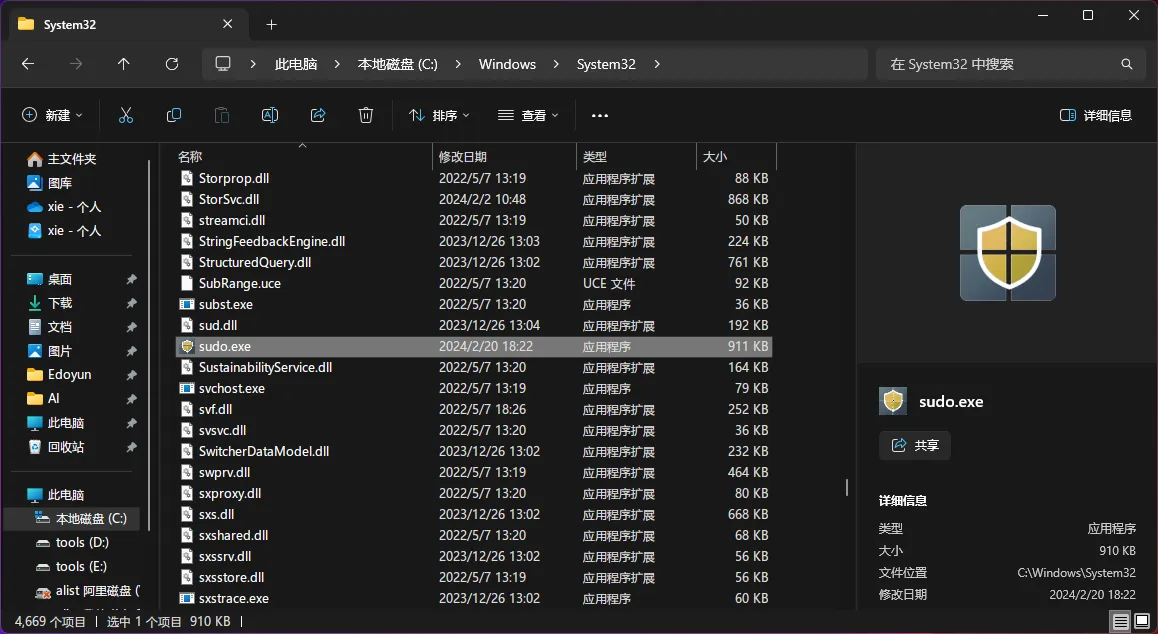Select tools (E:) drive in sidebar

coord(72,566)
